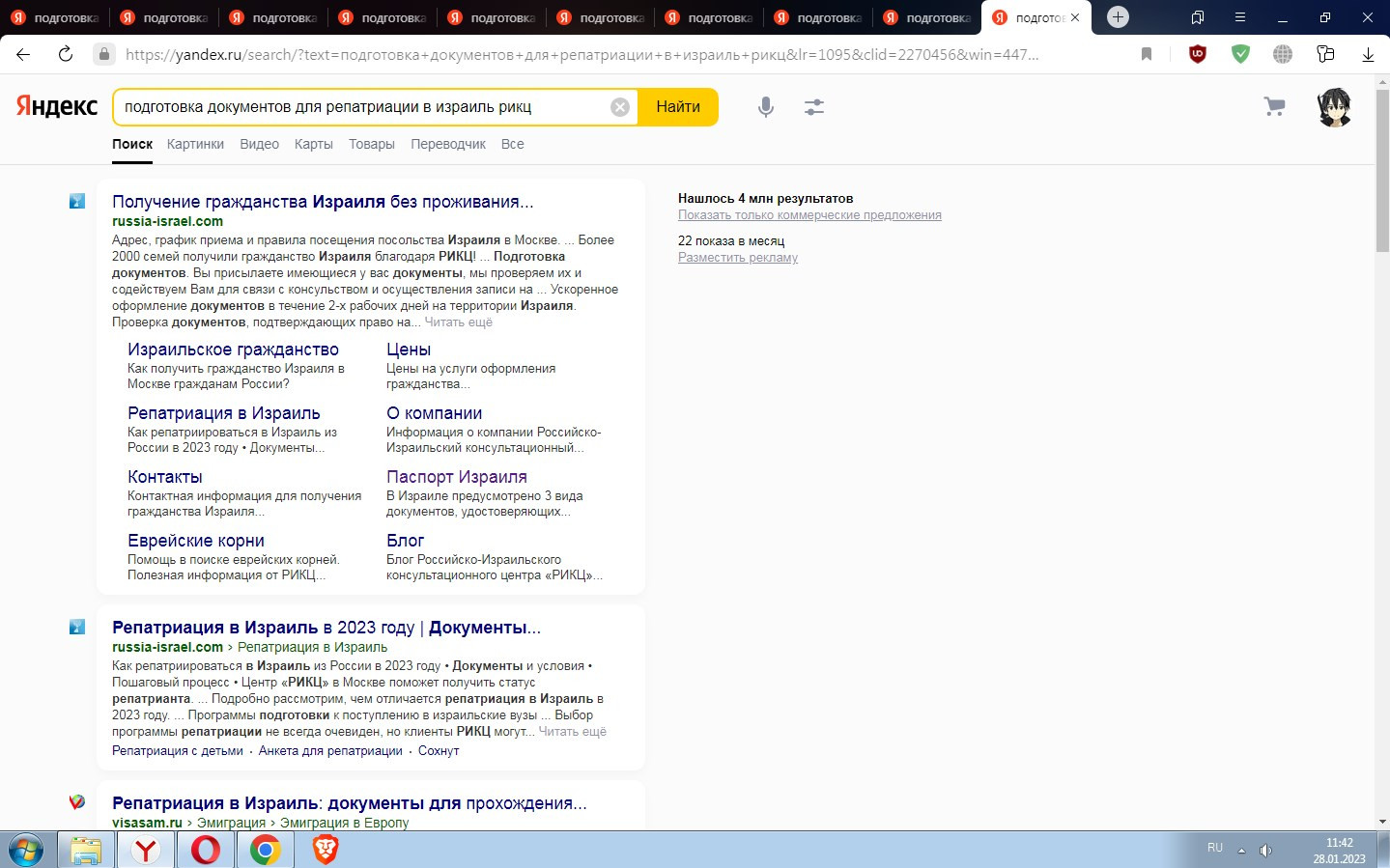The width and height of the screenshot is (1390, 868).
Task: Open search filter settings sliders icon
Action: (x=814, y=107)
